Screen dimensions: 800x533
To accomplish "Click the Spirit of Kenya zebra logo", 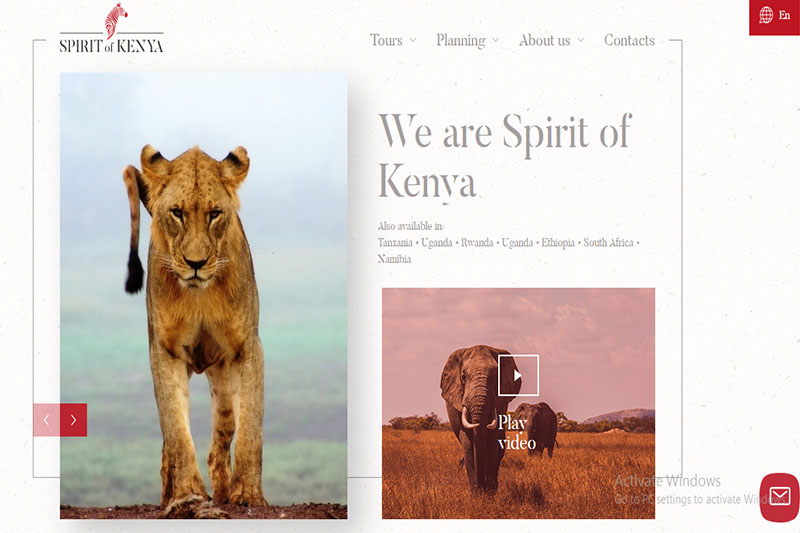I will [x=111, y=29].
